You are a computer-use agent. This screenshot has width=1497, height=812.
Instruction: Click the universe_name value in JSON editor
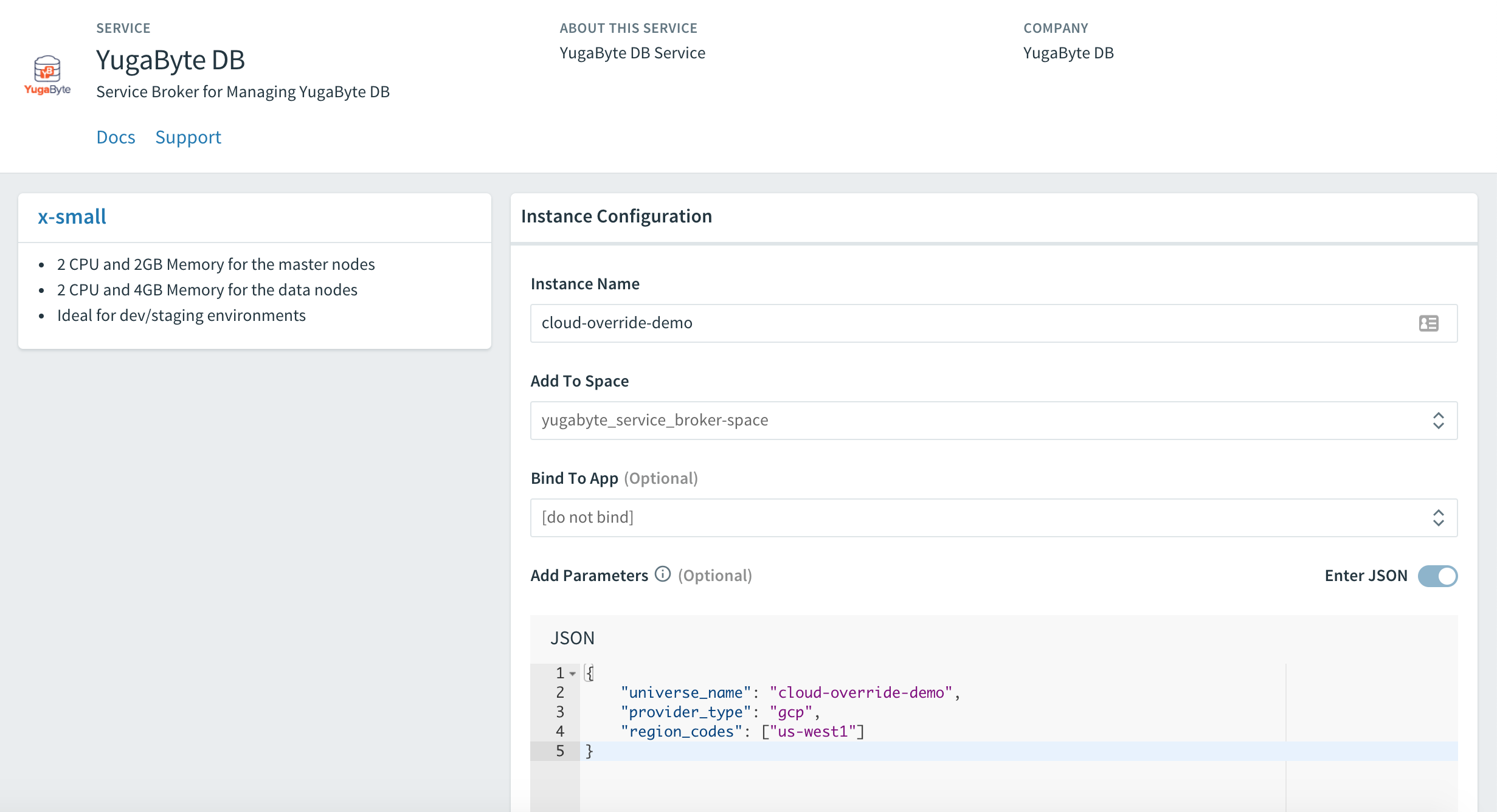coord(861,692)
